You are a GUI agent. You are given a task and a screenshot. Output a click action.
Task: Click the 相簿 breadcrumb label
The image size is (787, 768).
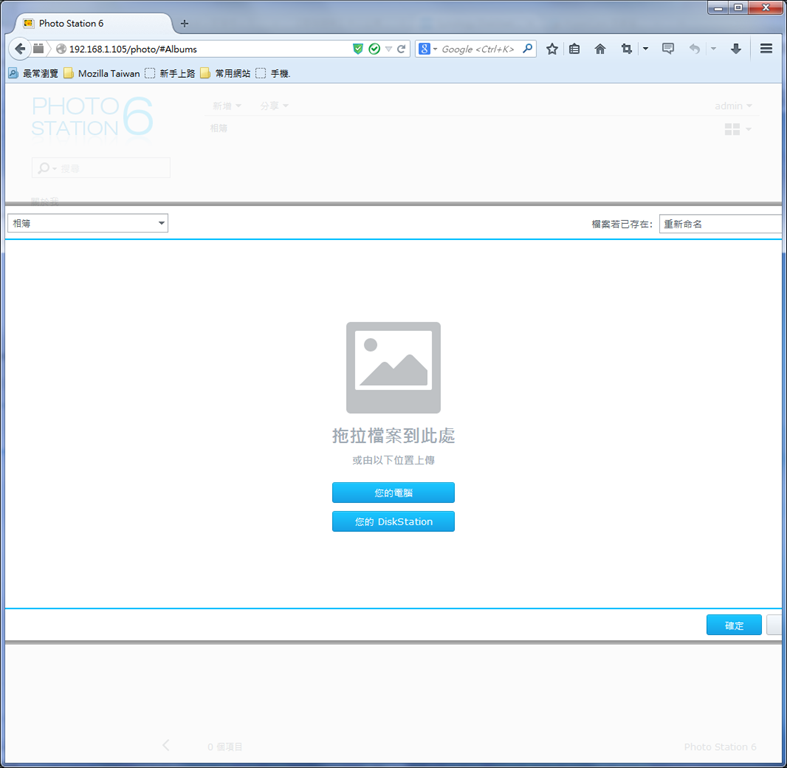click(x=219, y=128)
